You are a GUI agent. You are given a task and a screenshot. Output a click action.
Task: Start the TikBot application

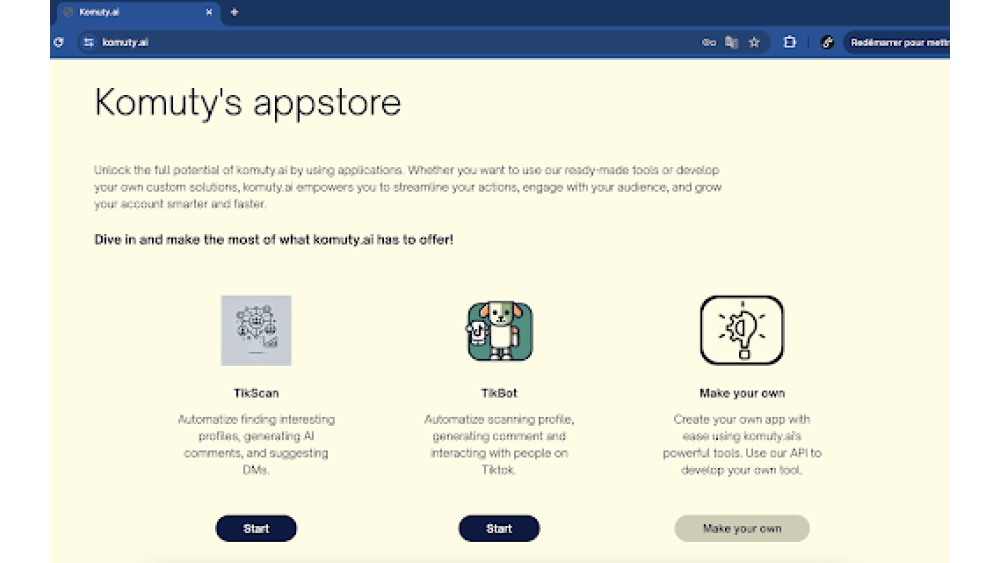tap(499, 528)
